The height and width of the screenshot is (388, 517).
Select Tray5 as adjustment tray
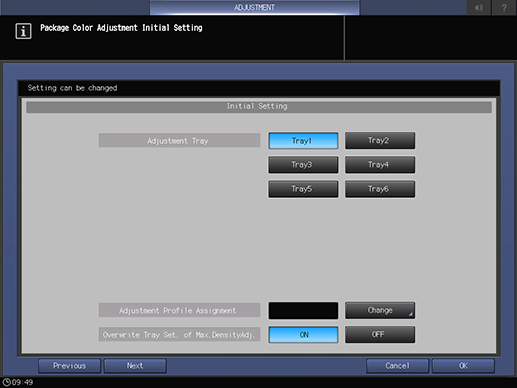303,189
